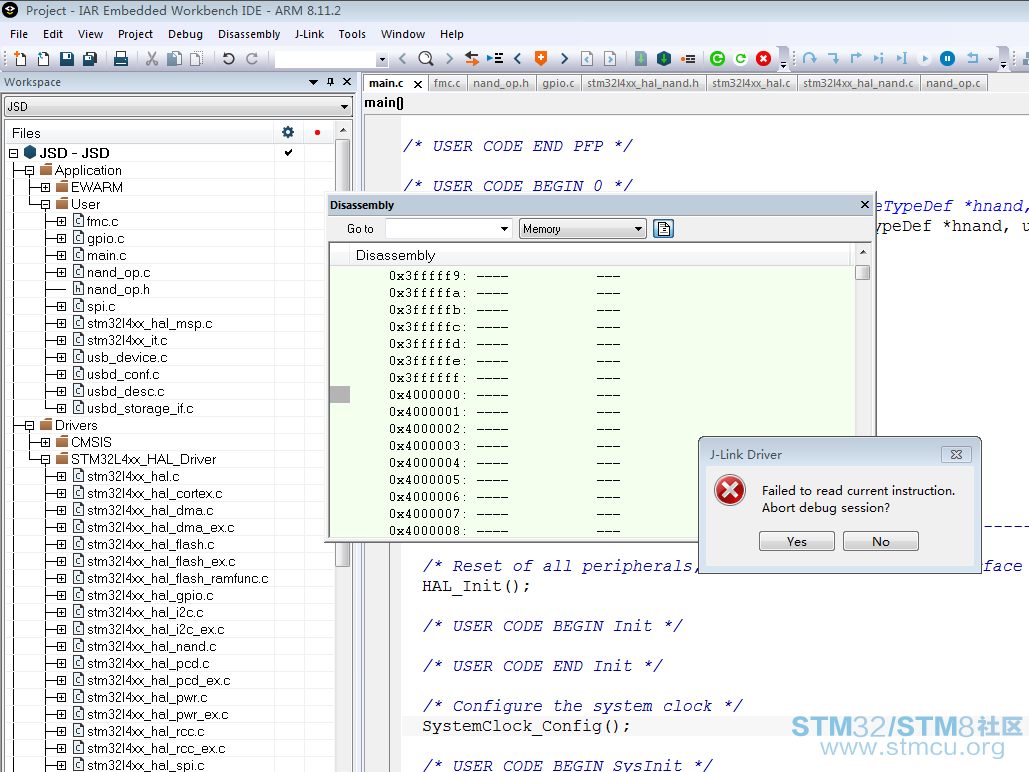Viewport: 1029px width, 772px height.
Task: Expand the main.c tree node
Action: [x=61, y=255]
